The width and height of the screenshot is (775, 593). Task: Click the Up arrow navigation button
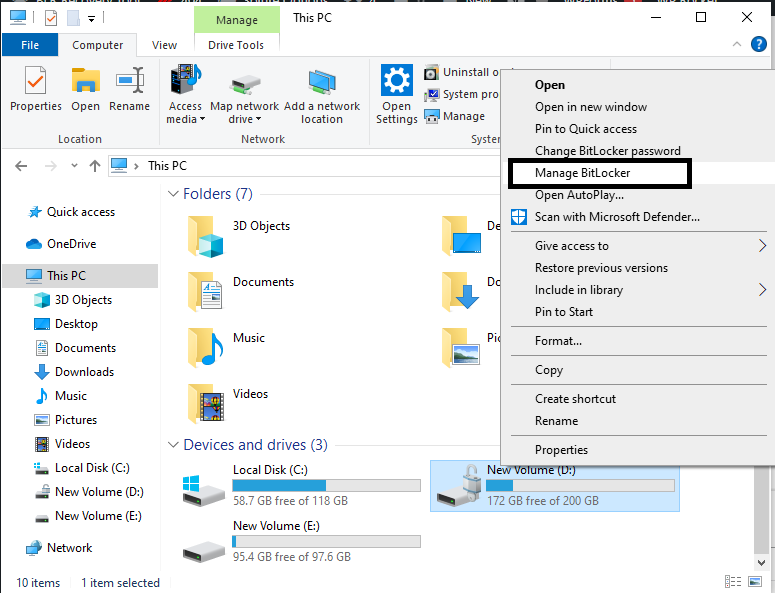[95, 166]
